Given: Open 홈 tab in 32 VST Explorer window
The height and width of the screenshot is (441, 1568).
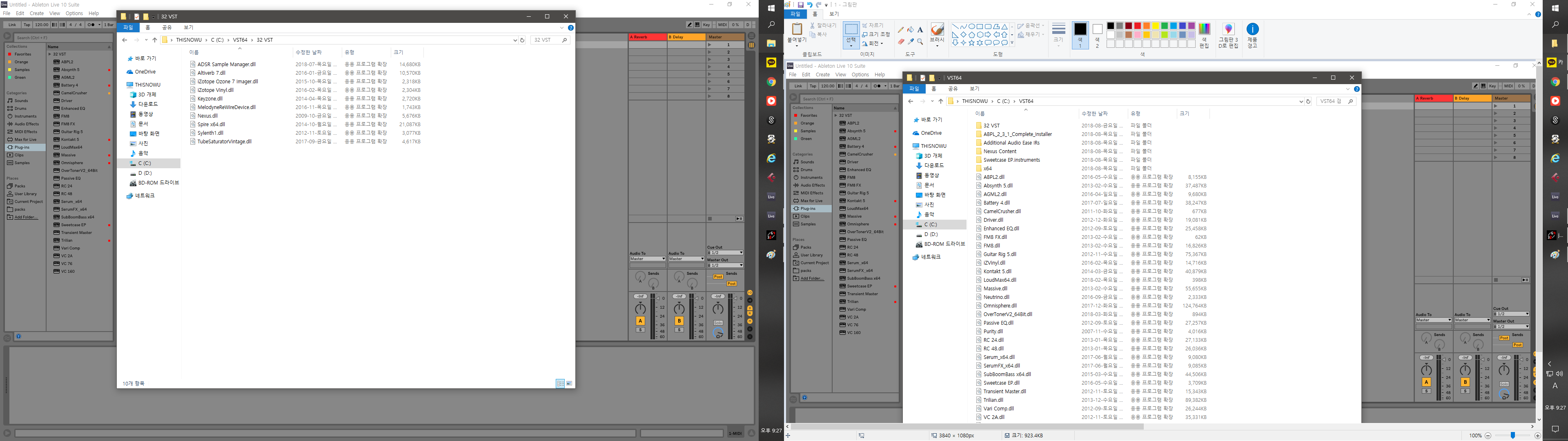Looking at the screenshot, I should tap(147, 27).
